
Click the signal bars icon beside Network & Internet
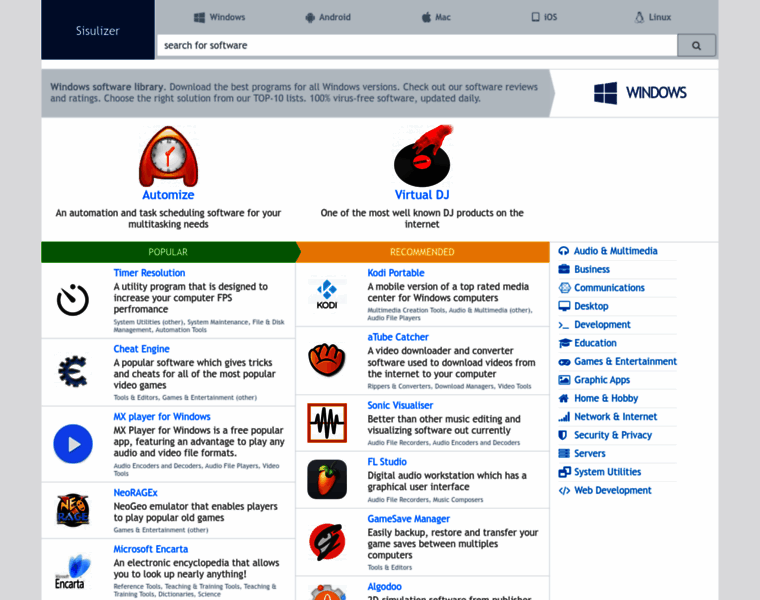pos(564,417)
